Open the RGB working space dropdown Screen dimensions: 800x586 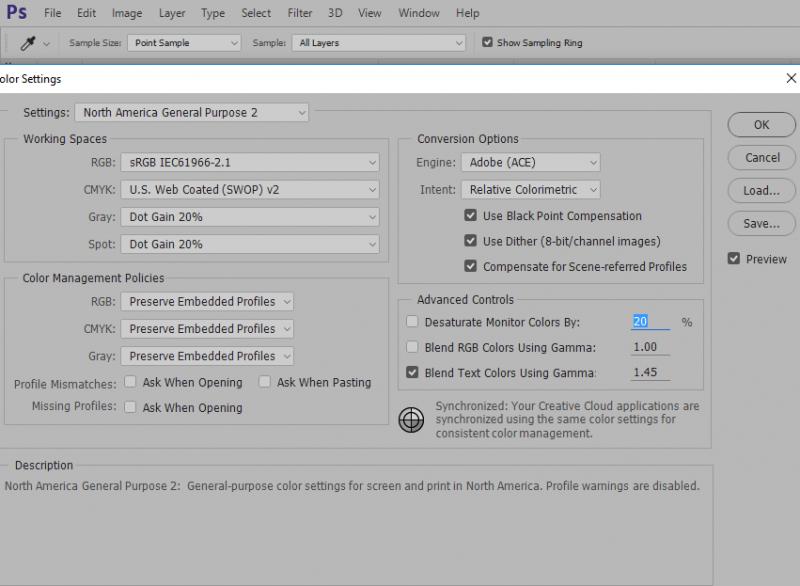pyautogui.click(x=250, y=162)
